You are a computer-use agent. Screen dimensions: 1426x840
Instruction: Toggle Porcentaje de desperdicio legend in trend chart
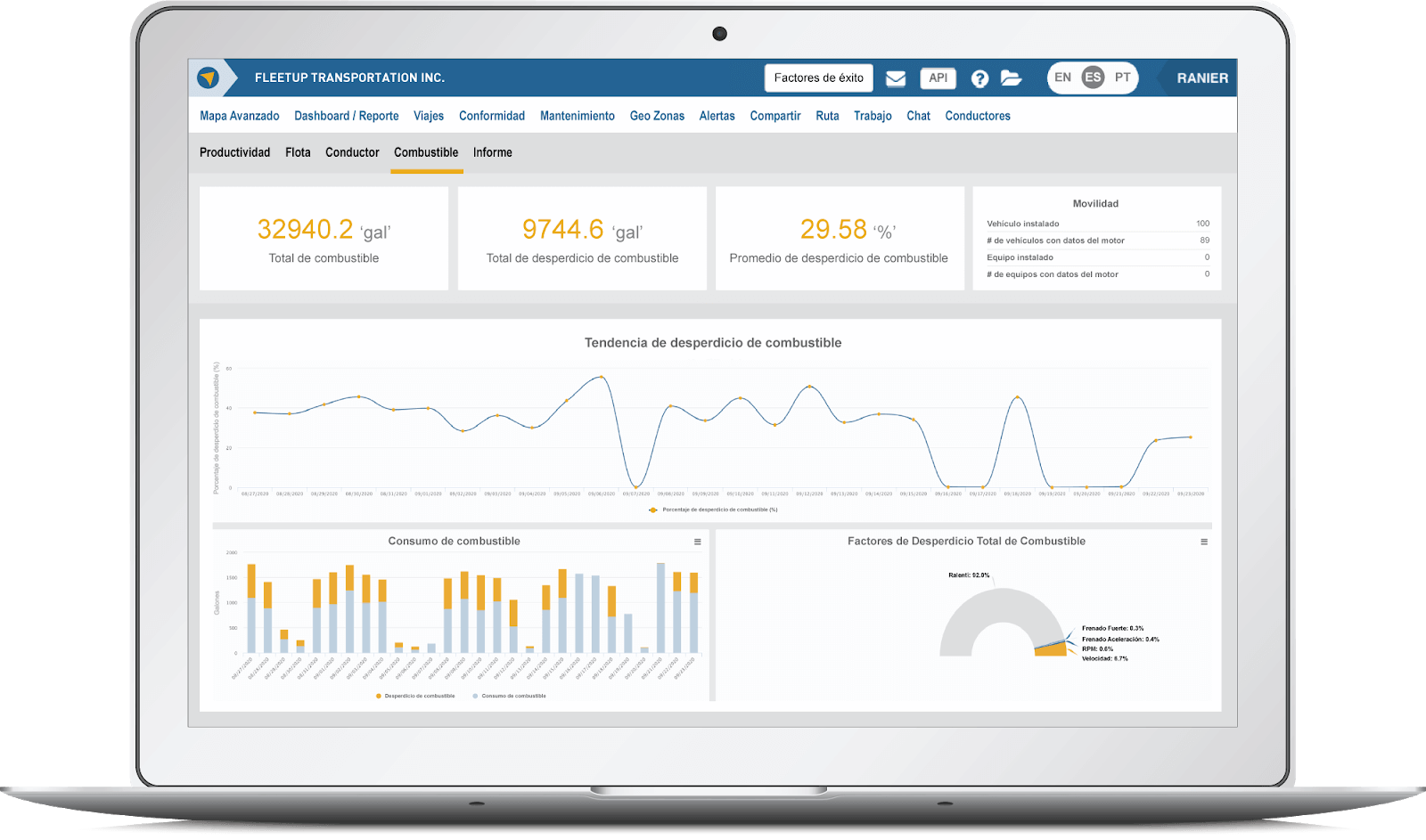coord(714,510)
